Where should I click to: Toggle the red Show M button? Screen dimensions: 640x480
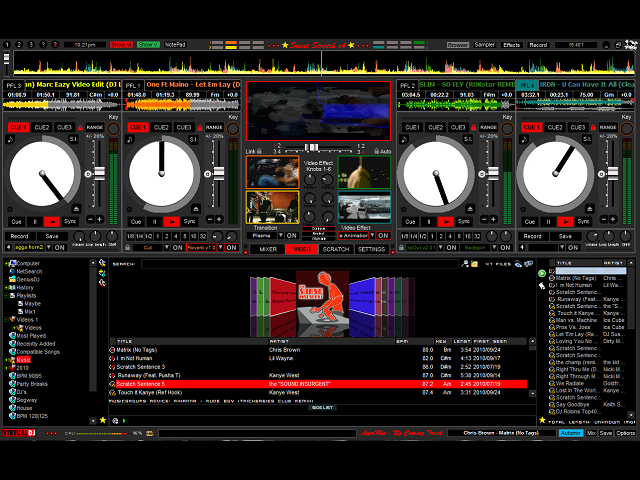[x=121, y=44]
